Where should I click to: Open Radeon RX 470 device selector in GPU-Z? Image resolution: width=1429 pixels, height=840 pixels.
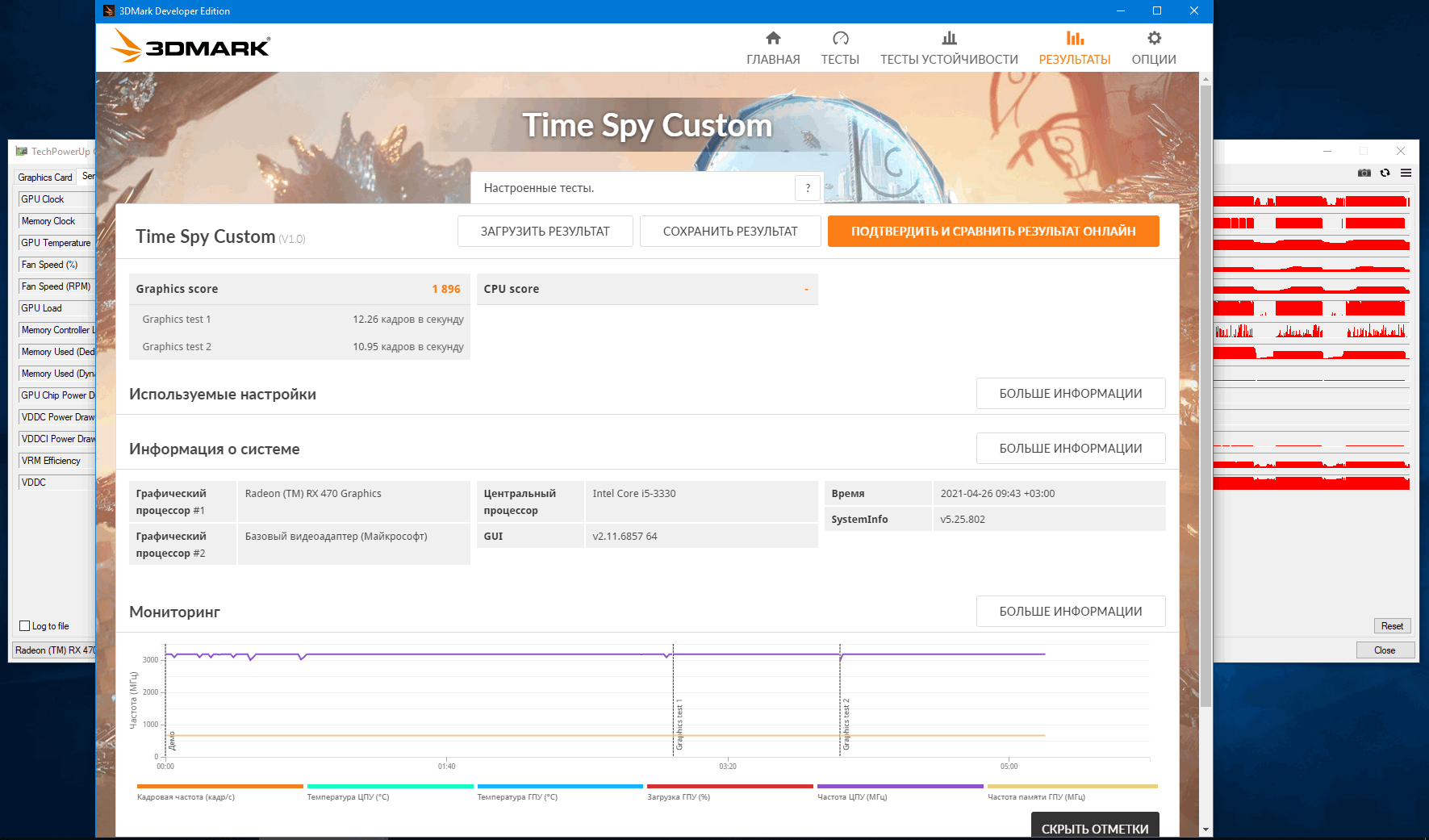pos(54,650)
